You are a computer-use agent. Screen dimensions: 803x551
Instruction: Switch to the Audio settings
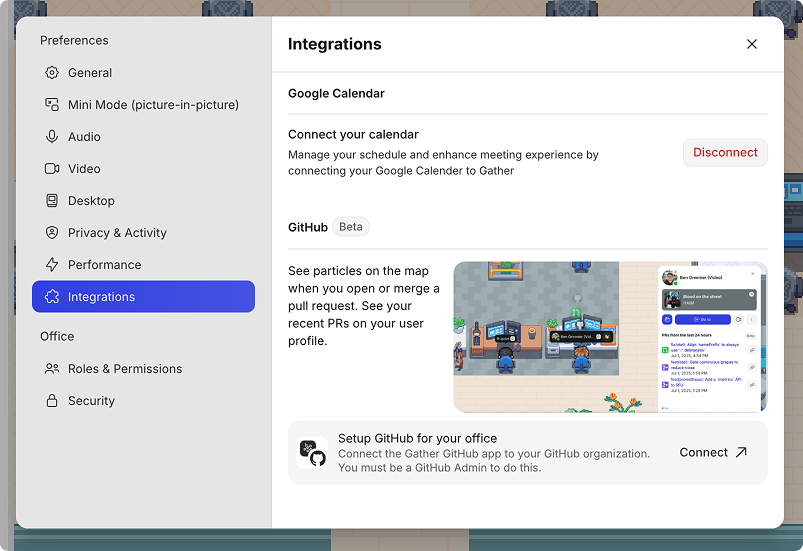143,137
